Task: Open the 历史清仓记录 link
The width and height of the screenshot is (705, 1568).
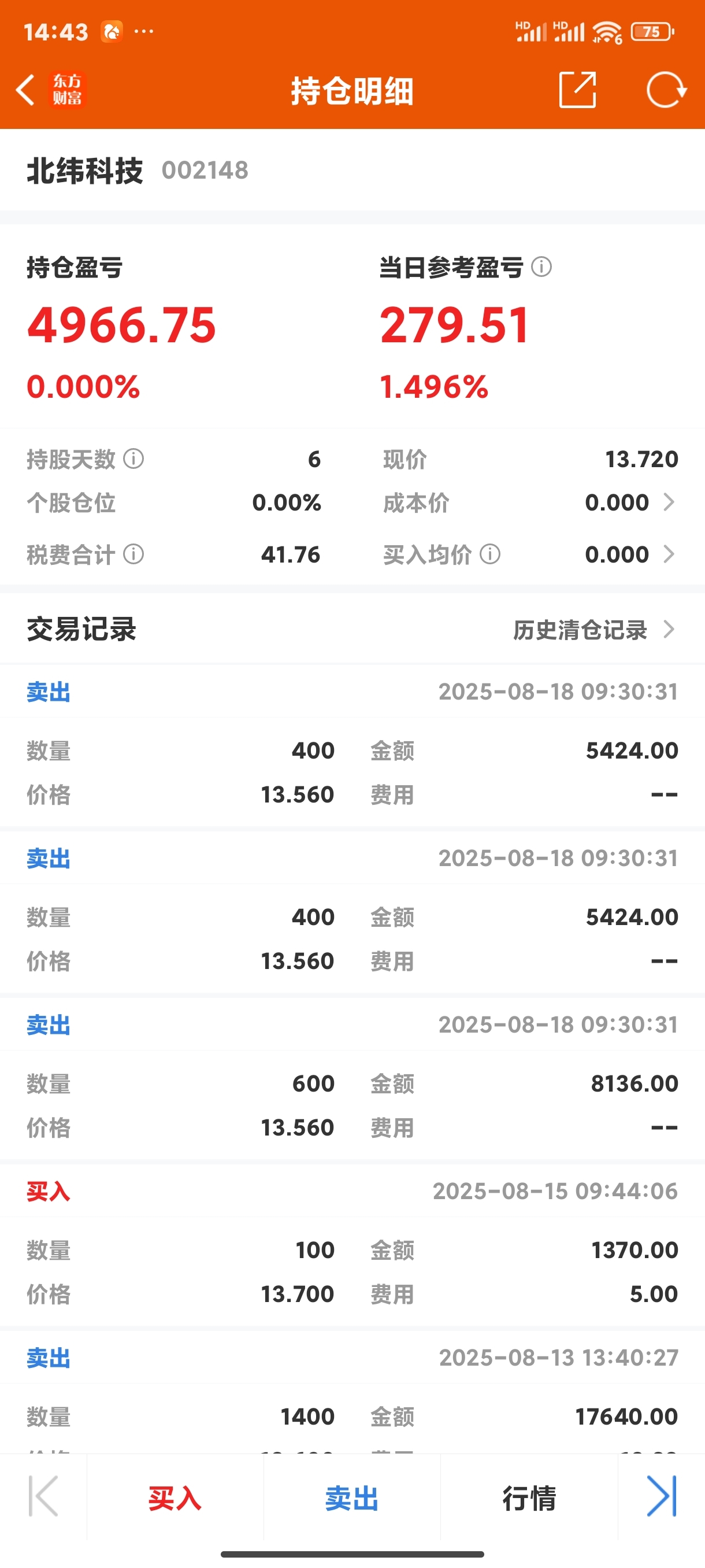Action: (580, 630)
